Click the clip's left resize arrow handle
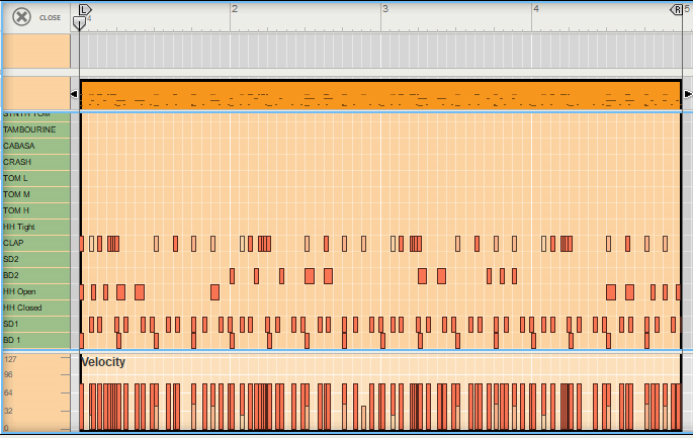Image resolution: width=693 pixels, height=438 pixels. (74, 94)
